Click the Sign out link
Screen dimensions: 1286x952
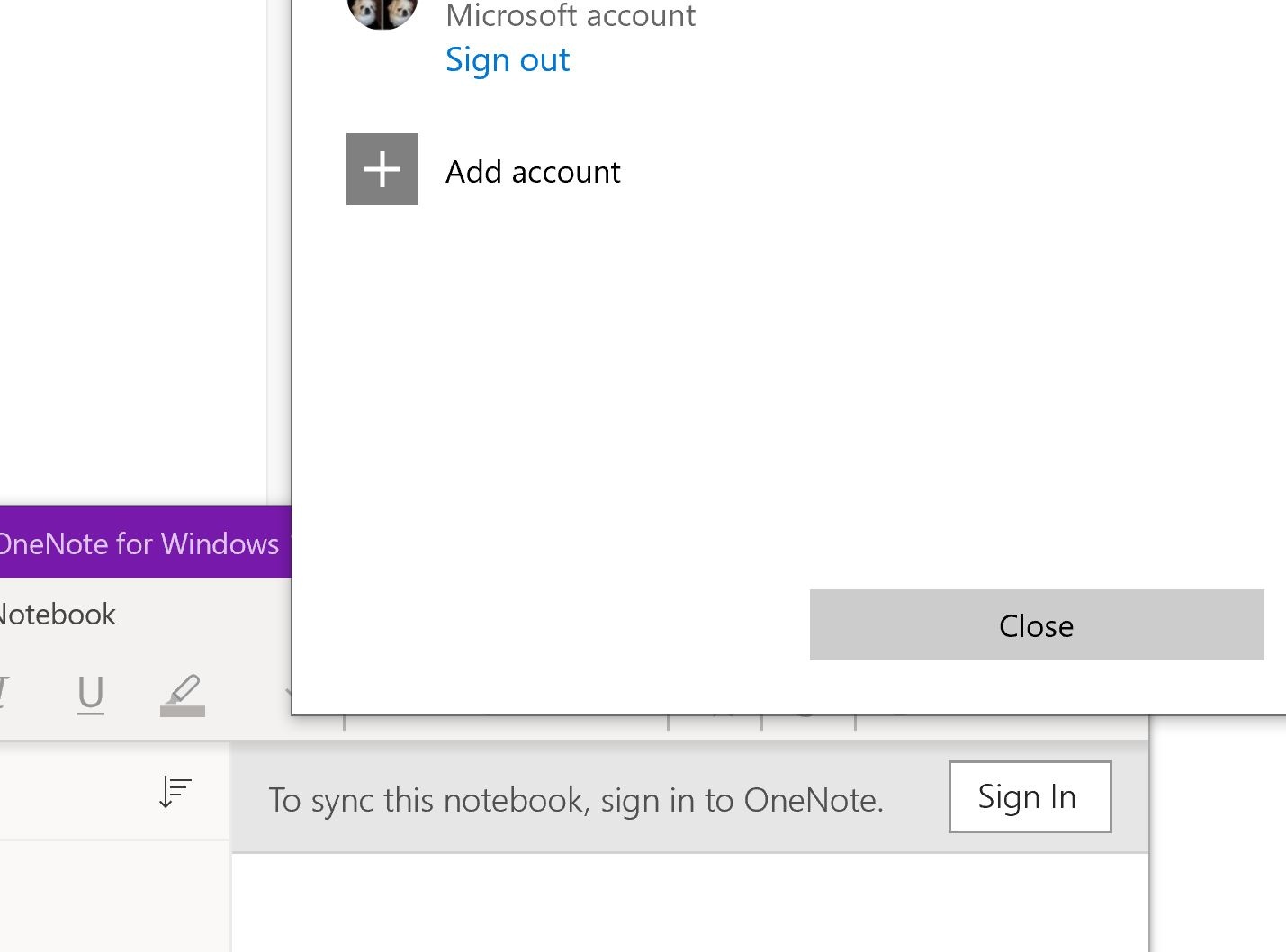click(508, 60)
